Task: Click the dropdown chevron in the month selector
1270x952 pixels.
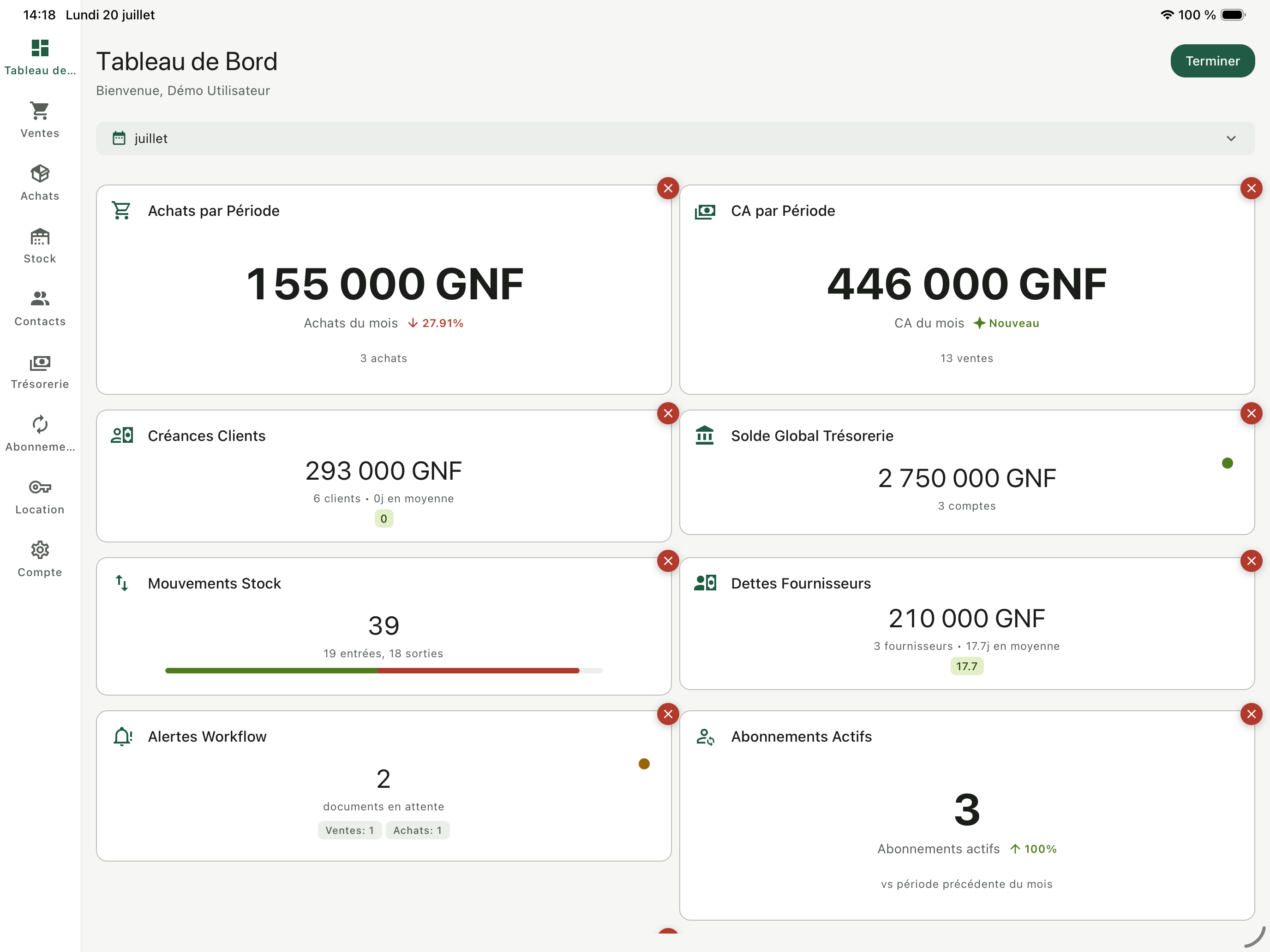Action: pyautogui.click(x=1230, y=138)
